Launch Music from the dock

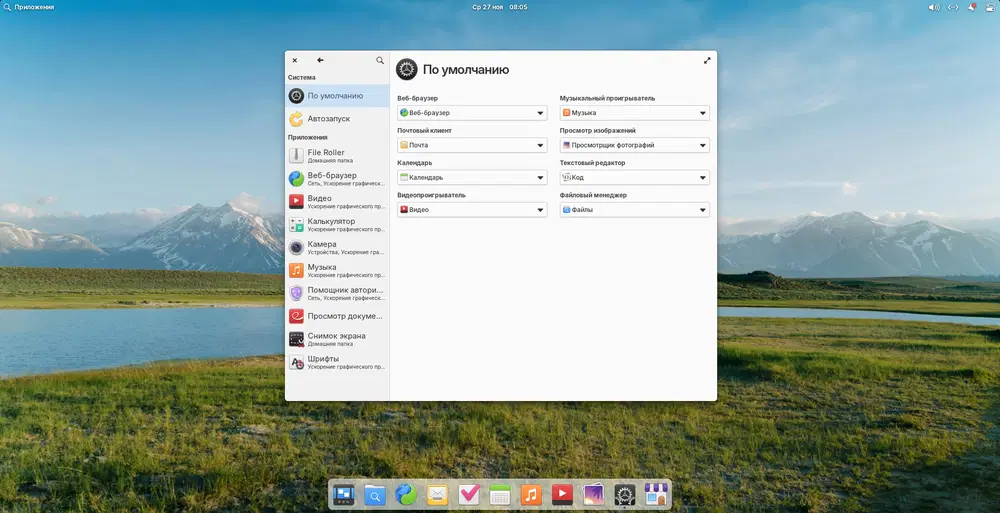coord(531,494)
